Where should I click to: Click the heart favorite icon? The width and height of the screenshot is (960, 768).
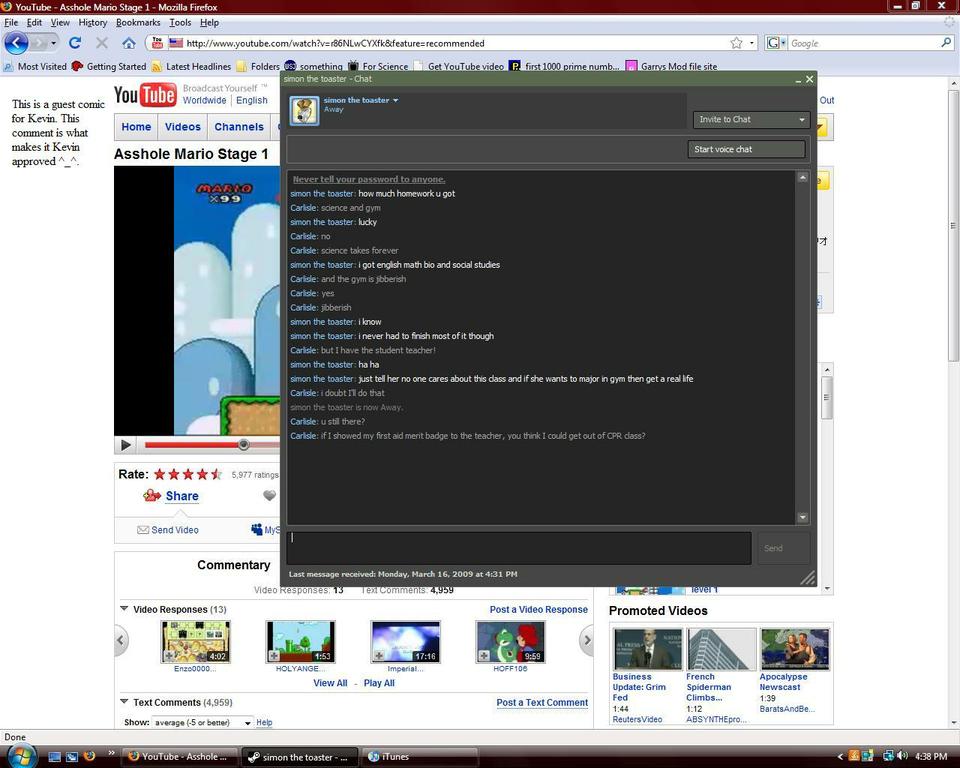269,495
